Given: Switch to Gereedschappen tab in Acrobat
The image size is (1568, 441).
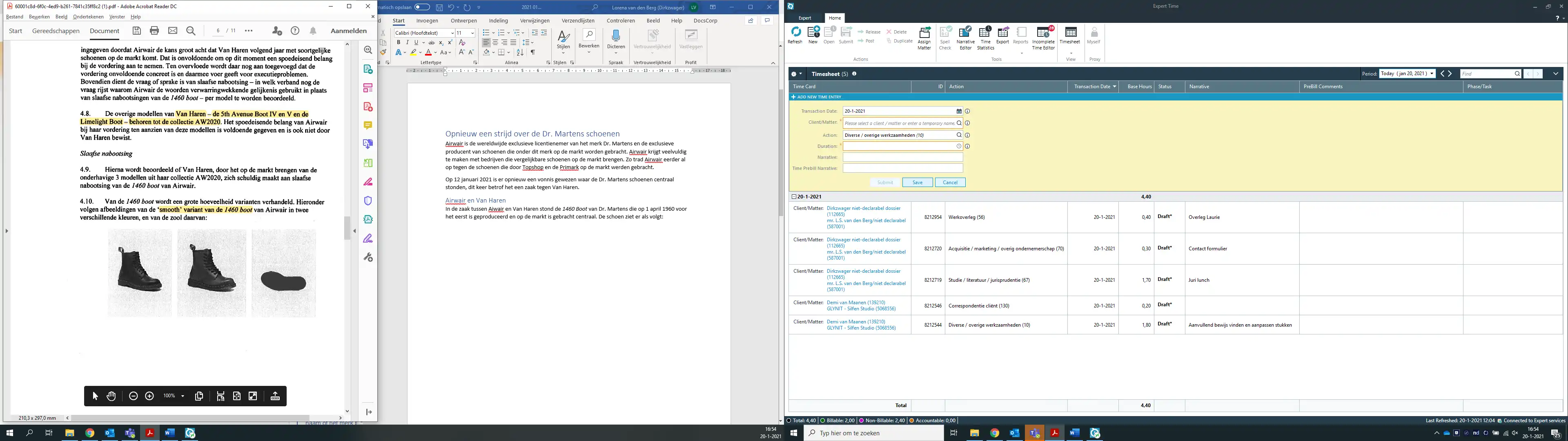Looking at the screenshot, I should point(56,31).
